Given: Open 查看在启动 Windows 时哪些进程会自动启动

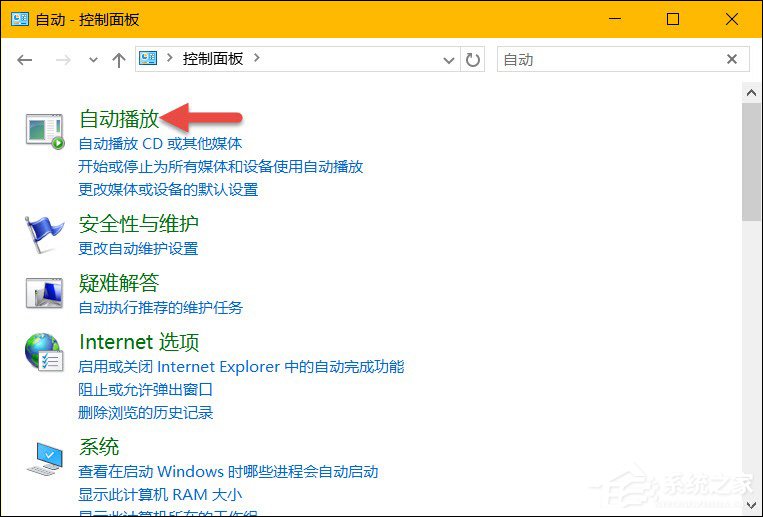Looking at the screenshot, I should (x=228, y=471).
